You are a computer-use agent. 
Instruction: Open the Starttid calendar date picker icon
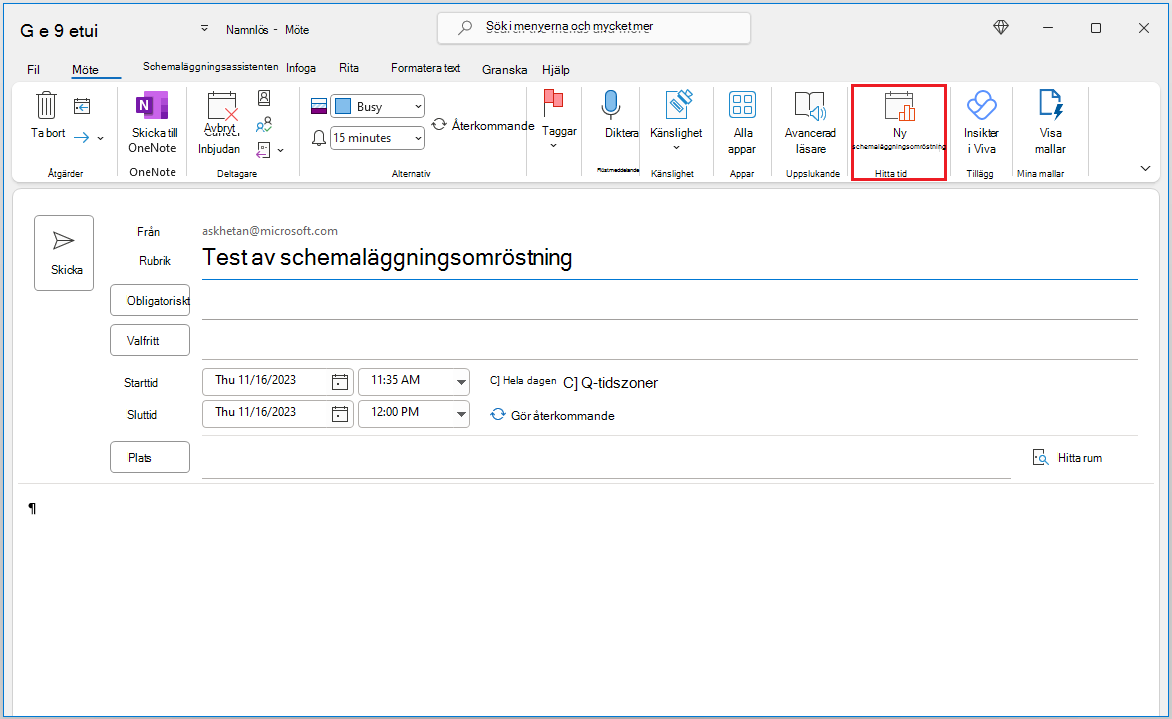click(340, 382)
